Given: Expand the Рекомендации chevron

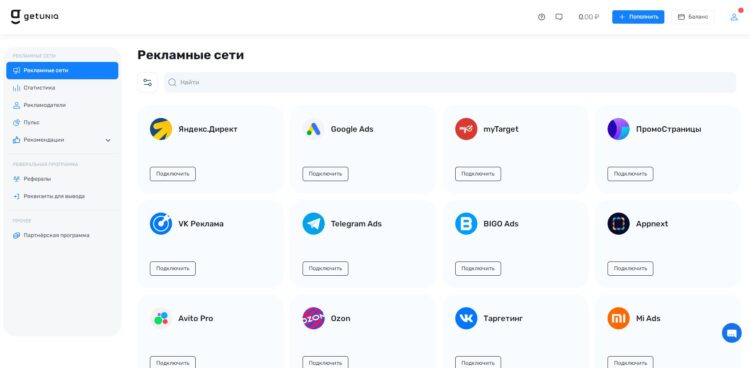Looking at the screenshot, I should (108, 140).
